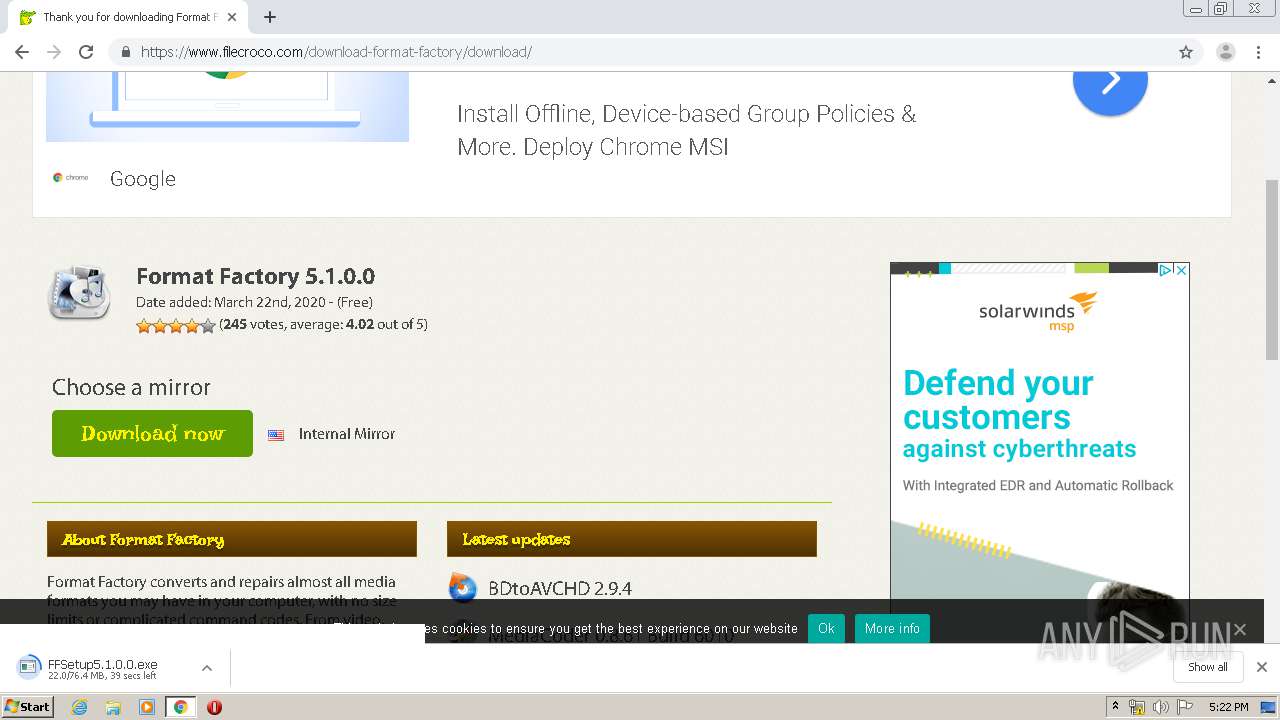Click the Latest updates header
1280x720 pixels.
pyautogui.click(x=632, y=539)
